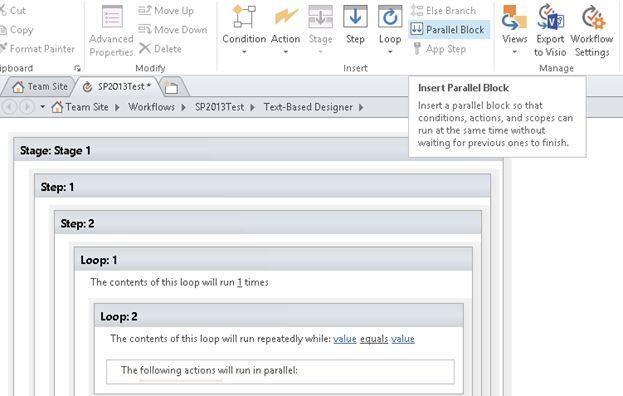Screen dimensions: 623x396
Task: Expand the Stage dropdown arrow
Action: point(320,52)
